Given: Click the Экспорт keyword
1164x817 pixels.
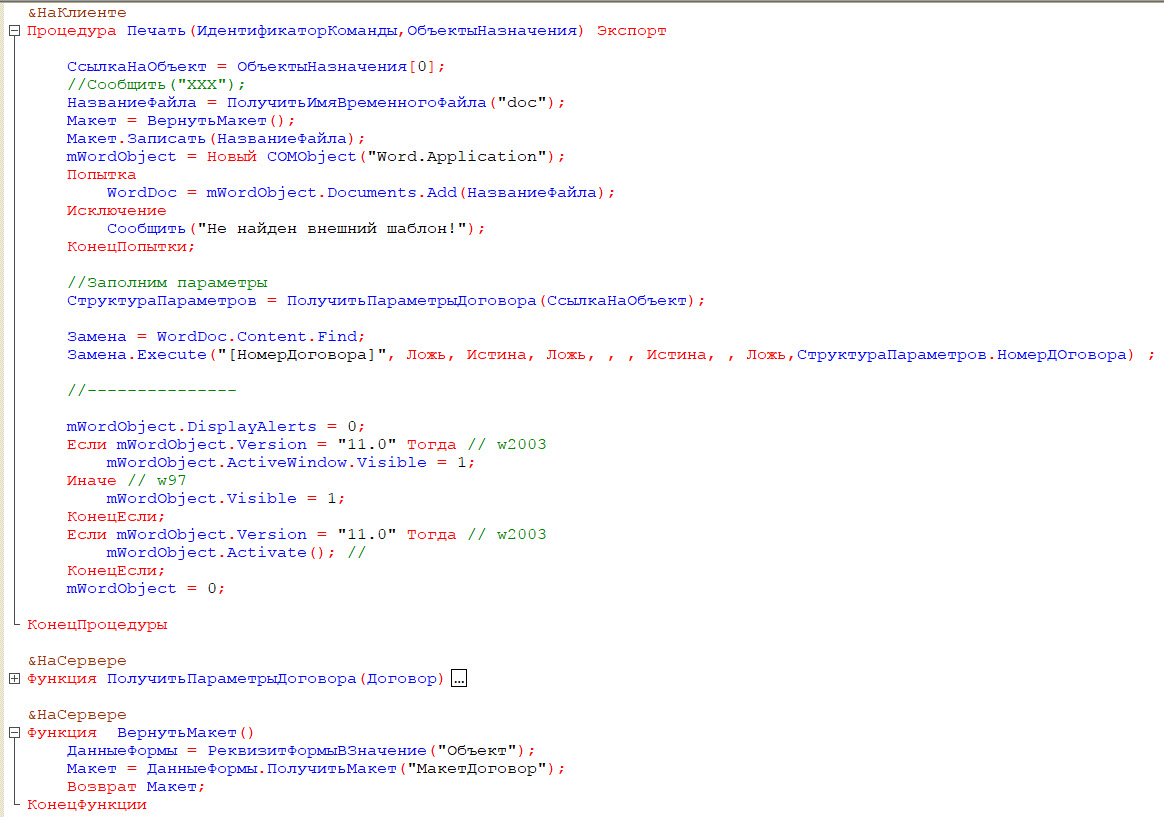Looking at the screenshot, I should 631,31.
